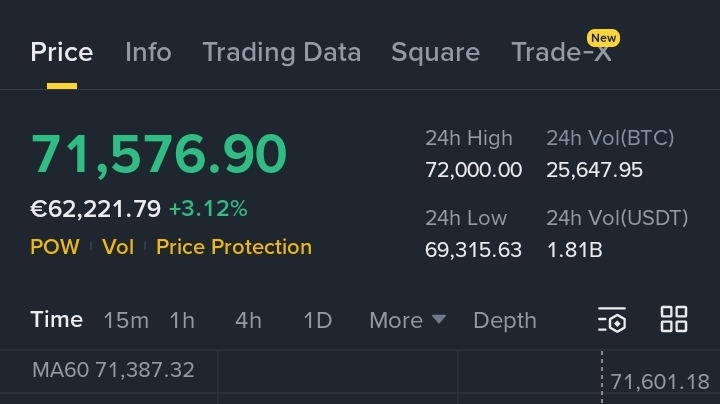Open the Trade-X tab
This screenshot has height=404, width=720.
(561, 52)
